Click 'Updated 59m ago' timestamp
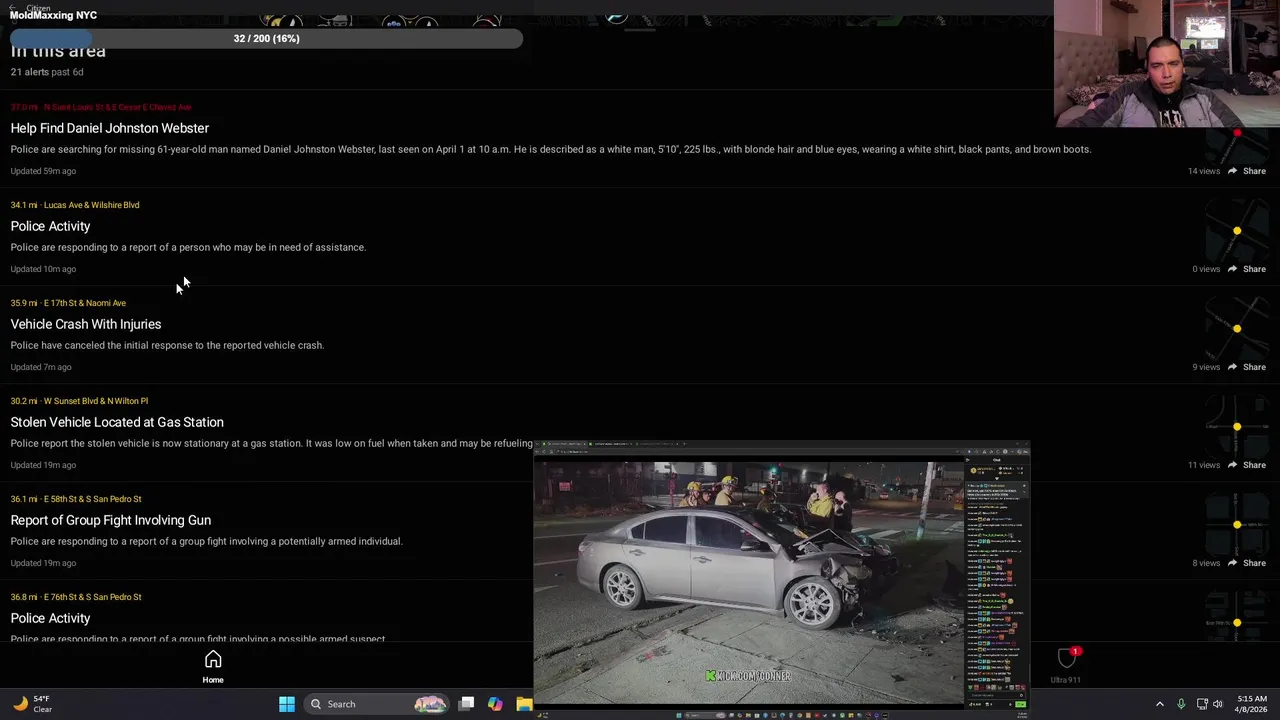This screenshot has width=1280, height=720. [43, 171]
